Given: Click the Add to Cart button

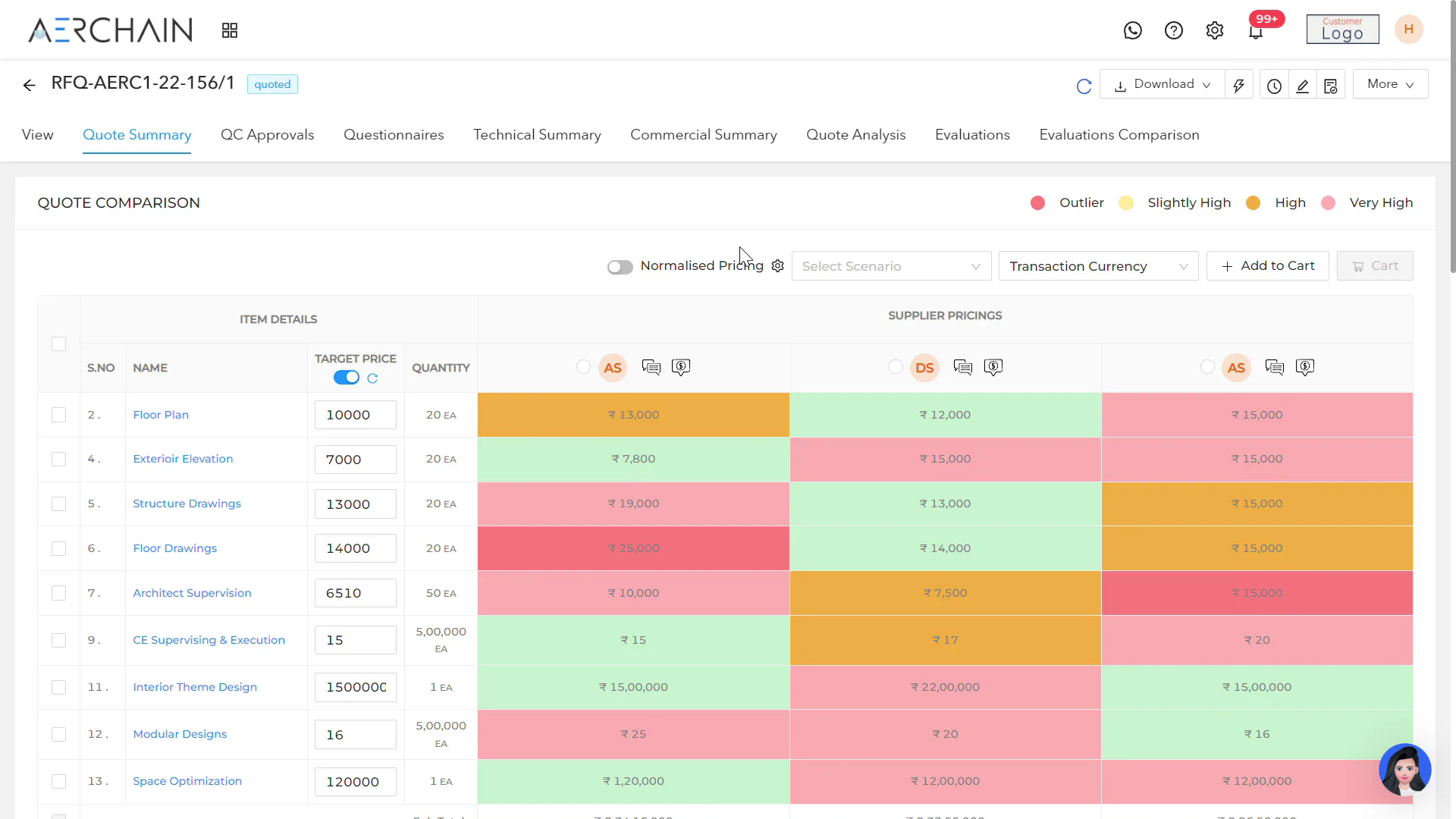Looking at the screenshot, I should coord(1267,266).
